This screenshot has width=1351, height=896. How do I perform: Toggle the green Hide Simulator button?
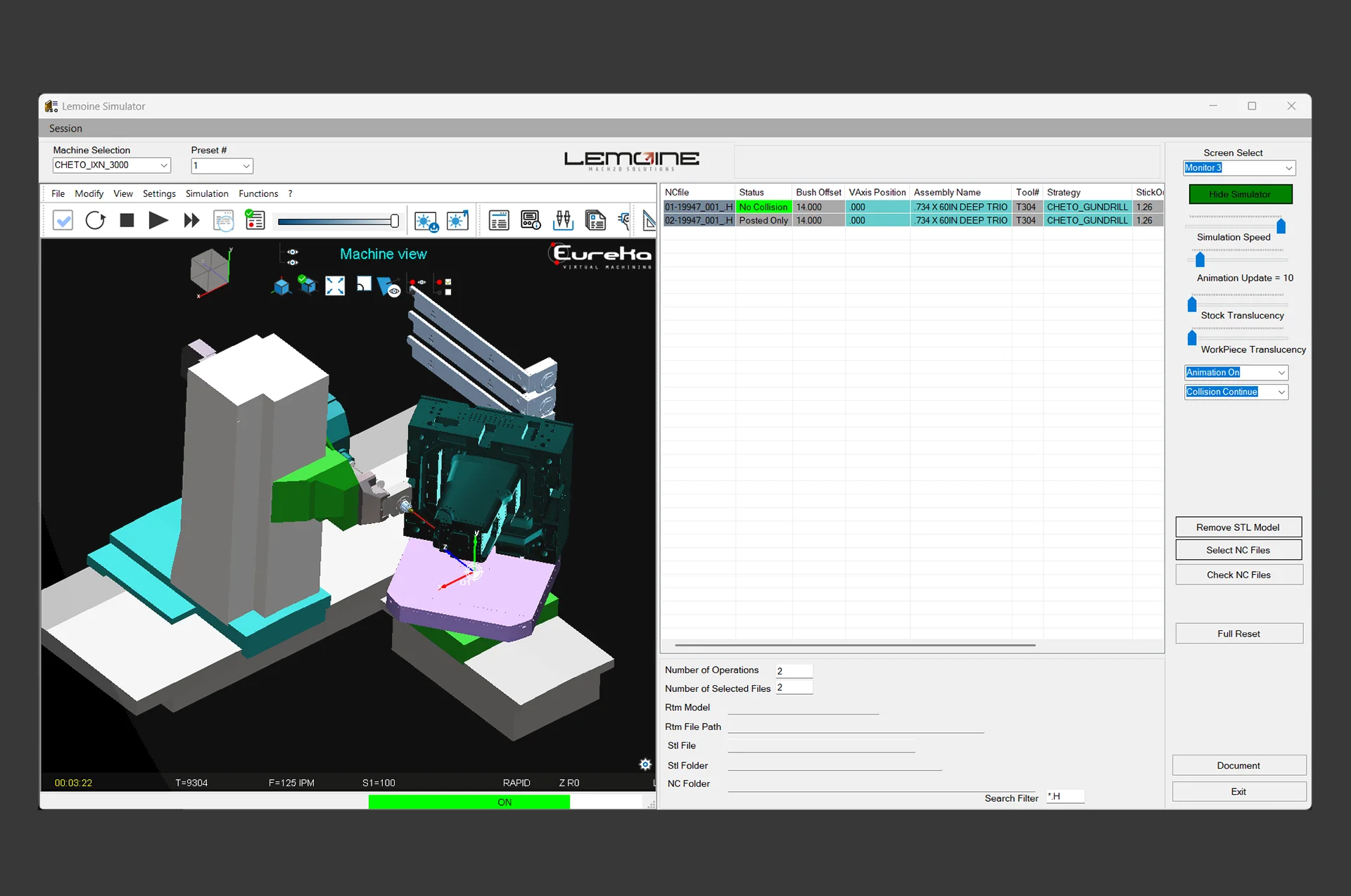(x=1241, y=194)
